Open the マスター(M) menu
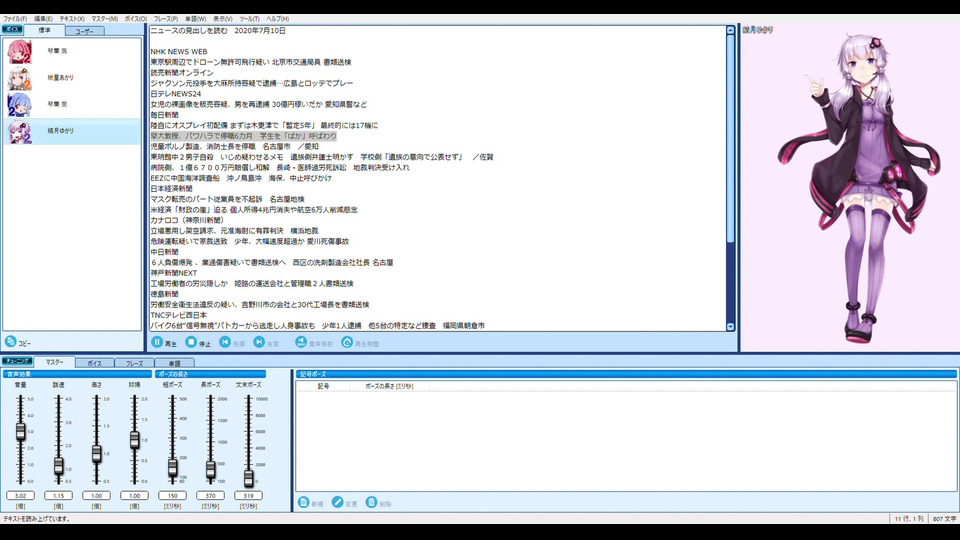 [105, 19]
